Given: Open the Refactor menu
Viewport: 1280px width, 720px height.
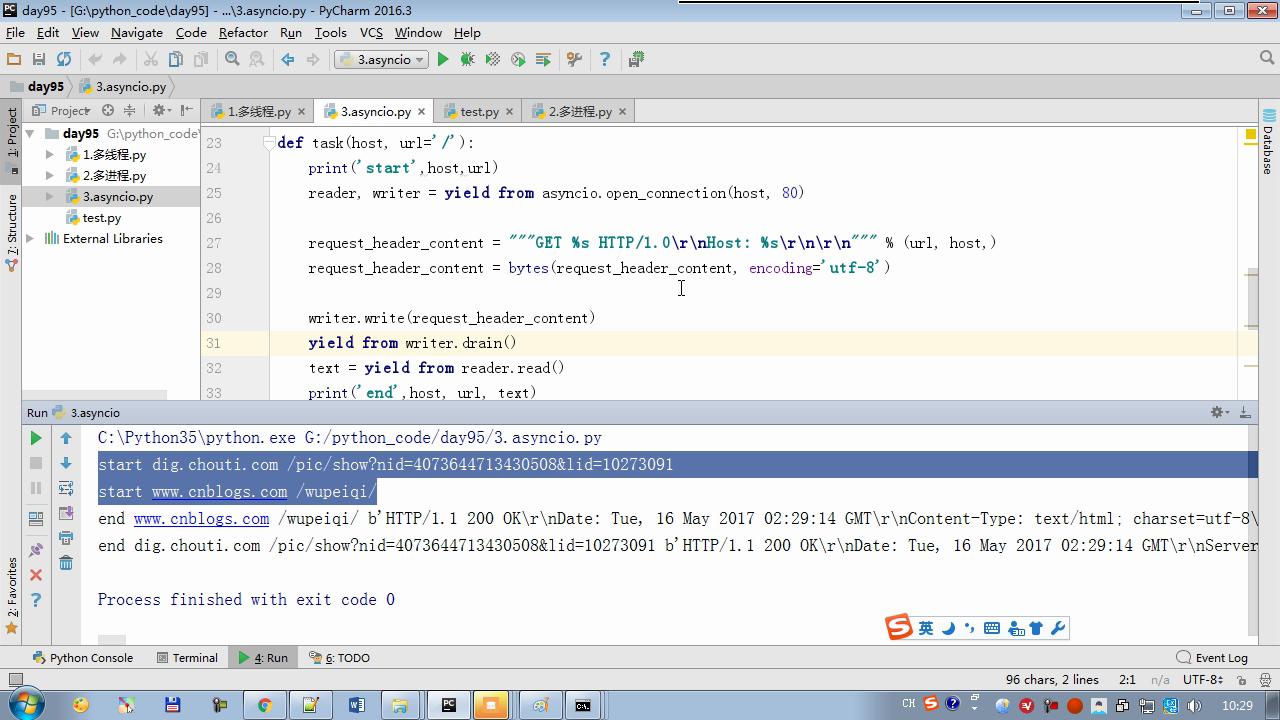Looking at the screenshot, I should click(243, 32).
